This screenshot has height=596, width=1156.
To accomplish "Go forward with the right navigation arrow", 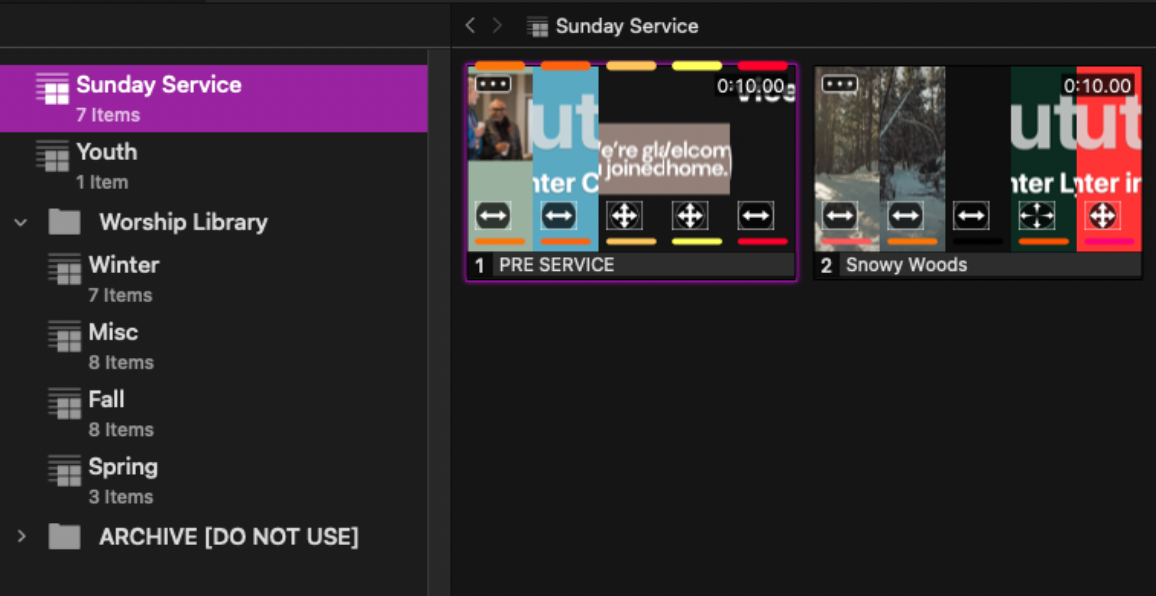I will pyautogui.click(x=497, y=26).
